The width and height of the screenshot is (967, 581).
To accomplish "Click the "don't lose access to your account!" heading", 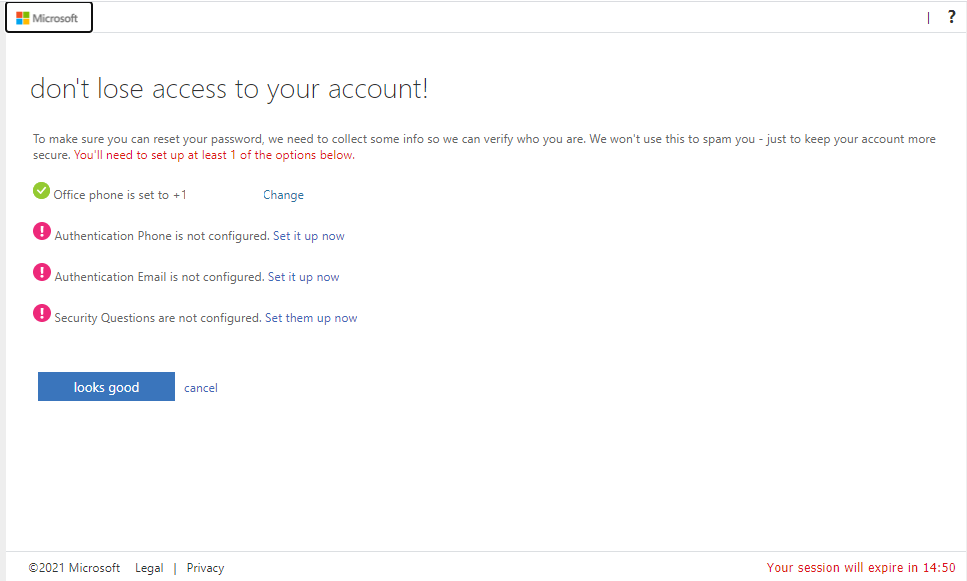I will point(229,89).
